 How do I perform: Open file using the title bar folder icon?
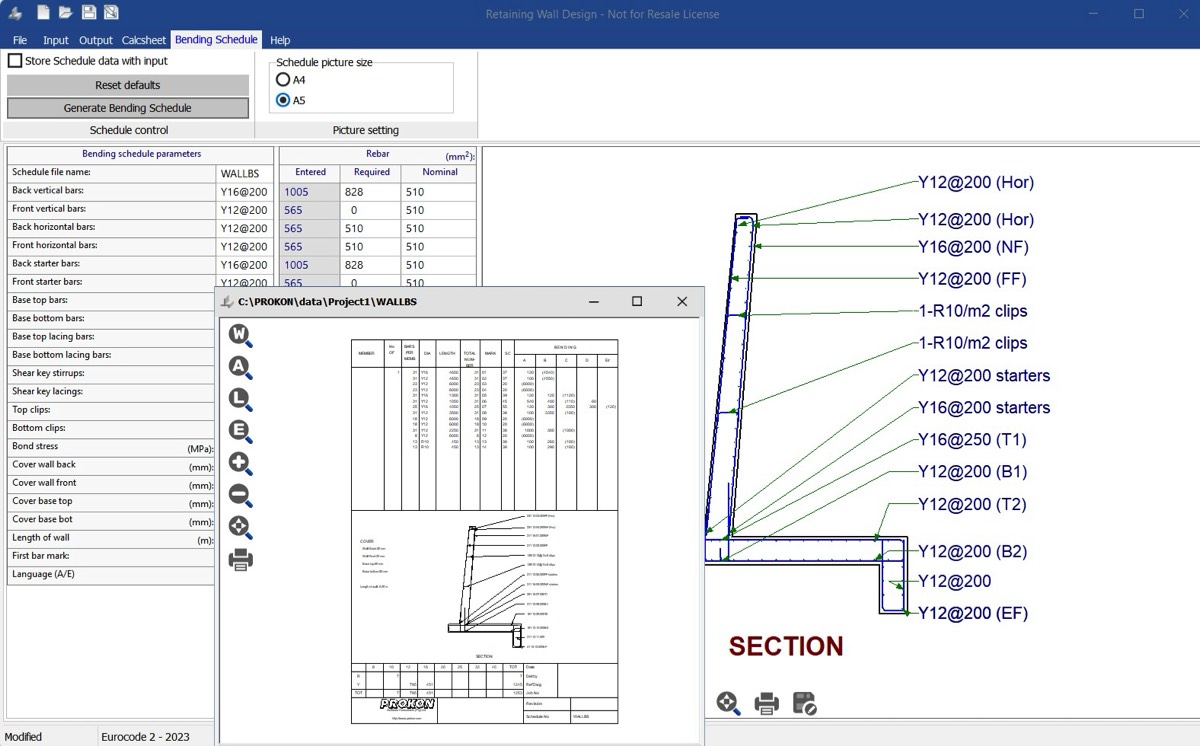(65, 13)
